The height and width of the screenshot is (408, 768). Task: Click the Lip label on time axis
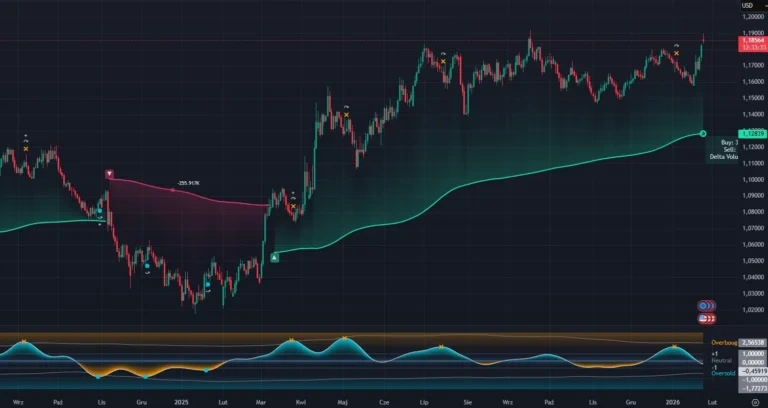[x=424, y=403]
